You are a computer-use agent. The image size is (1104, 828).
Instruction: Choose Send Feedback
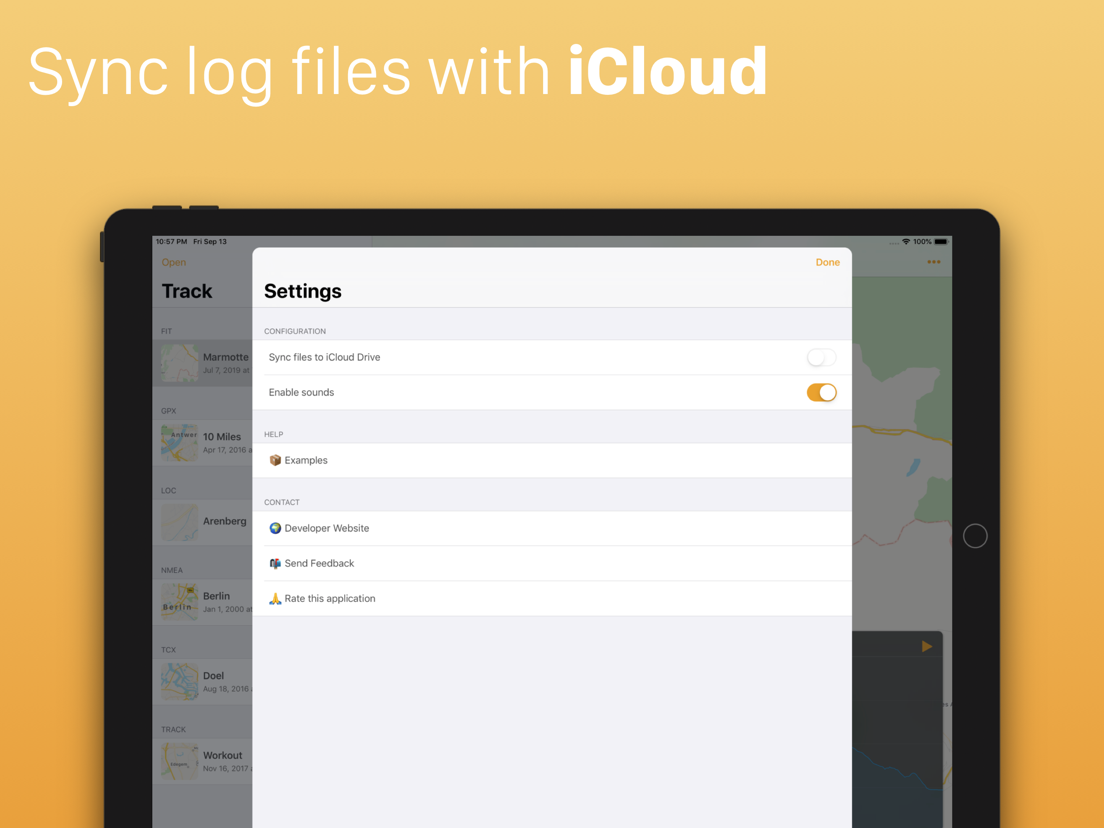[552, 563]
